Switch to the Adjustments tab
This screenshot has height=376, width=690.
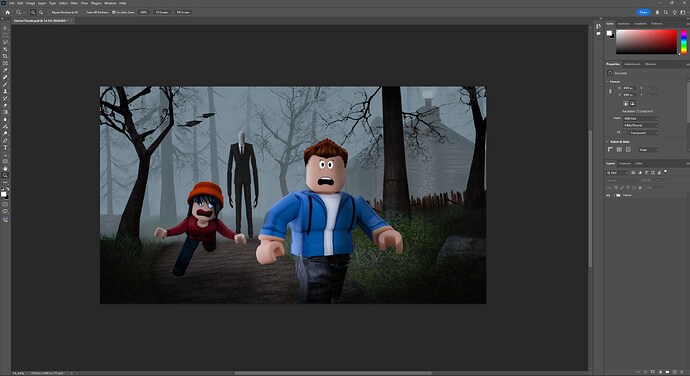tap(632, 64)
